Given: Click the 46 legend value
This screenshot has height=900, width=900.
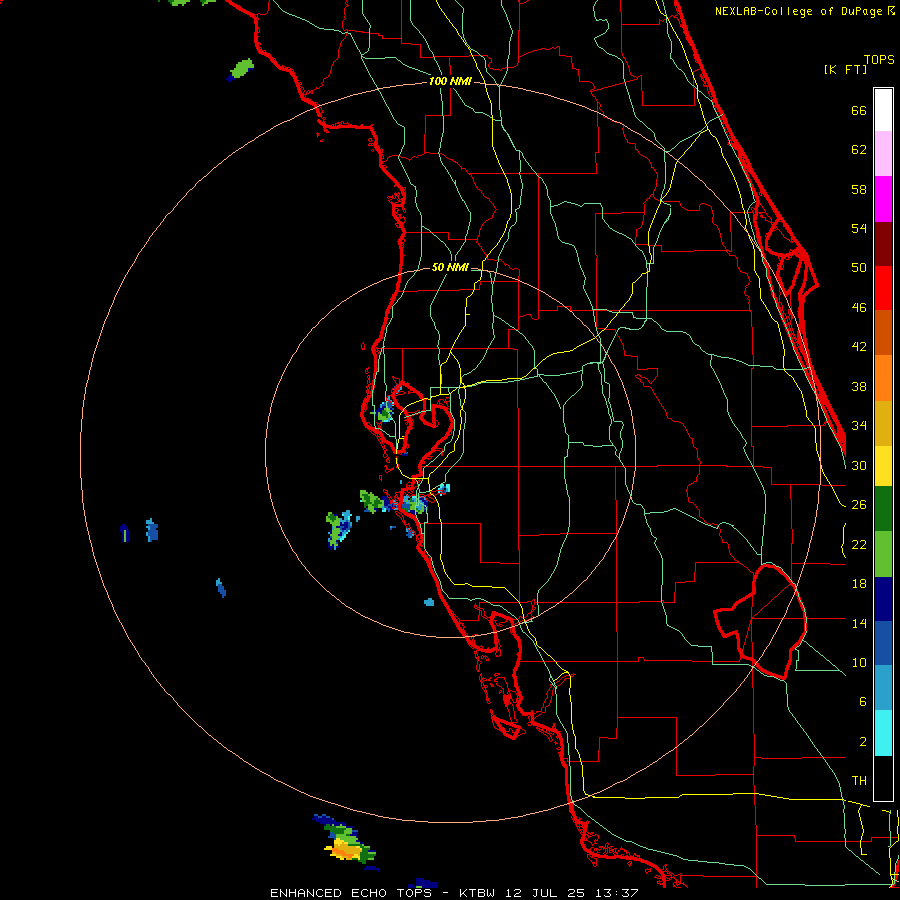Looking at the screenshot, I should tap(859, 308).
